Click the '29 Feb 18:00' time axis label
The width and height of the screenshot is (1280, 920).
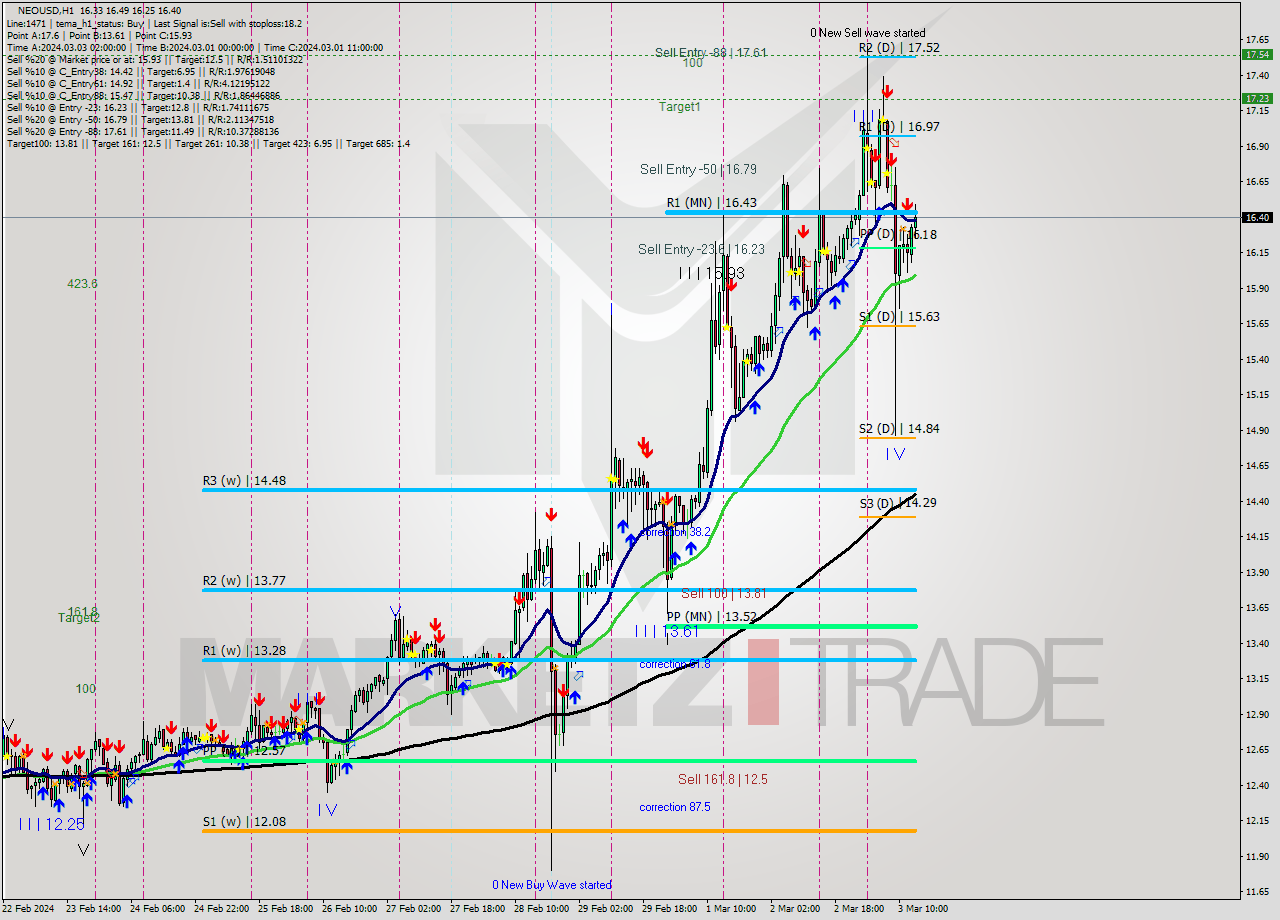pos(668,909)
